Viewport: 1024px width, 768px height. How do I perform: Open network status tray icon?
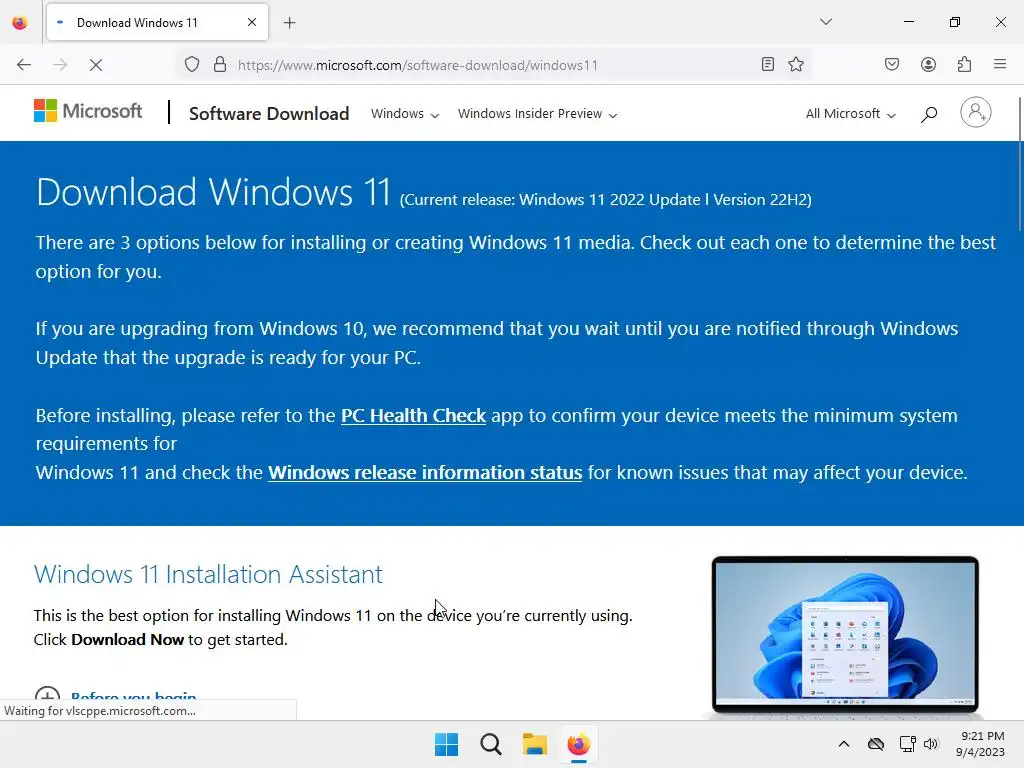[x=907, y=744]
